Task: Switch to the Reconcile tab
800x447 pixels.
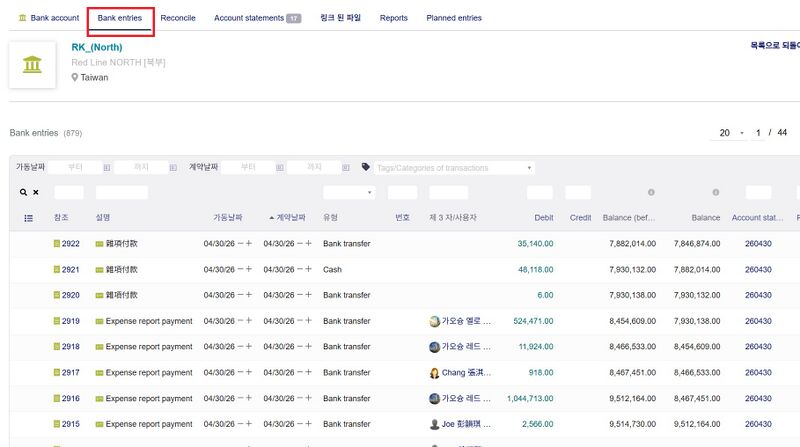Action: 178,18
